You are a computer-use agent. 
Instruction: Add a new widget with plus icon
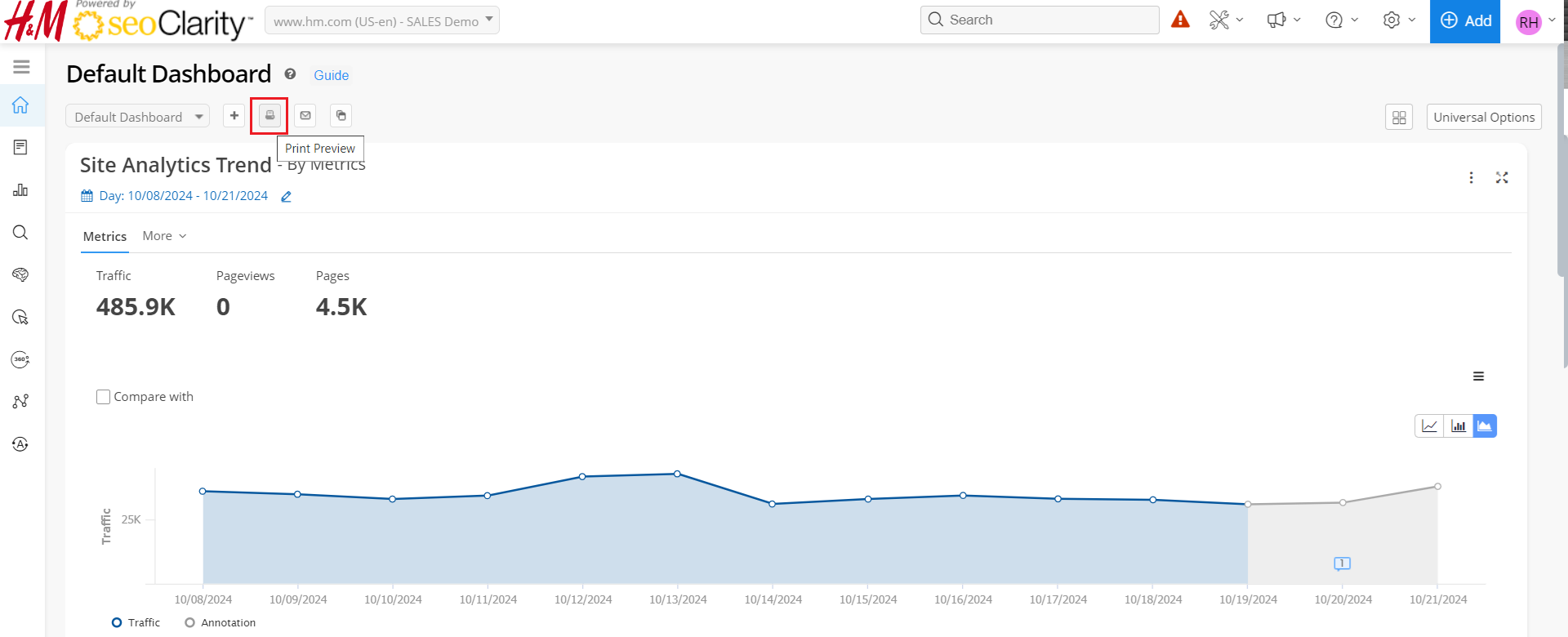[x=234, y=116]
